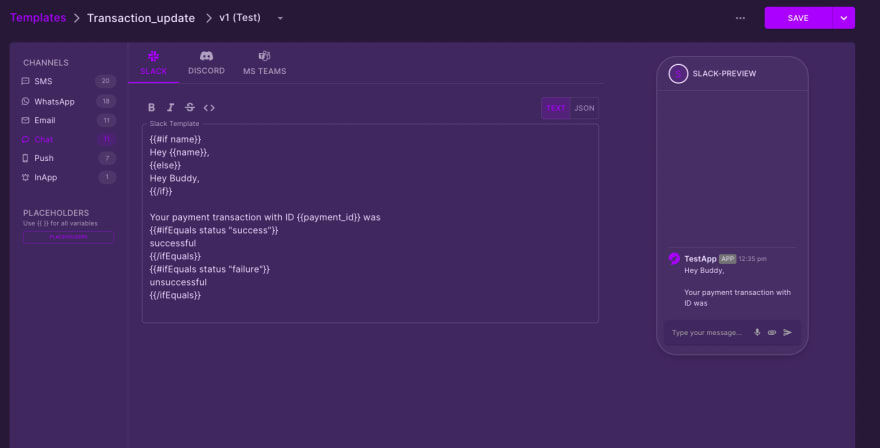Click the Type your message field
This screenshot has height=448, width=880.
click(707, 332)
